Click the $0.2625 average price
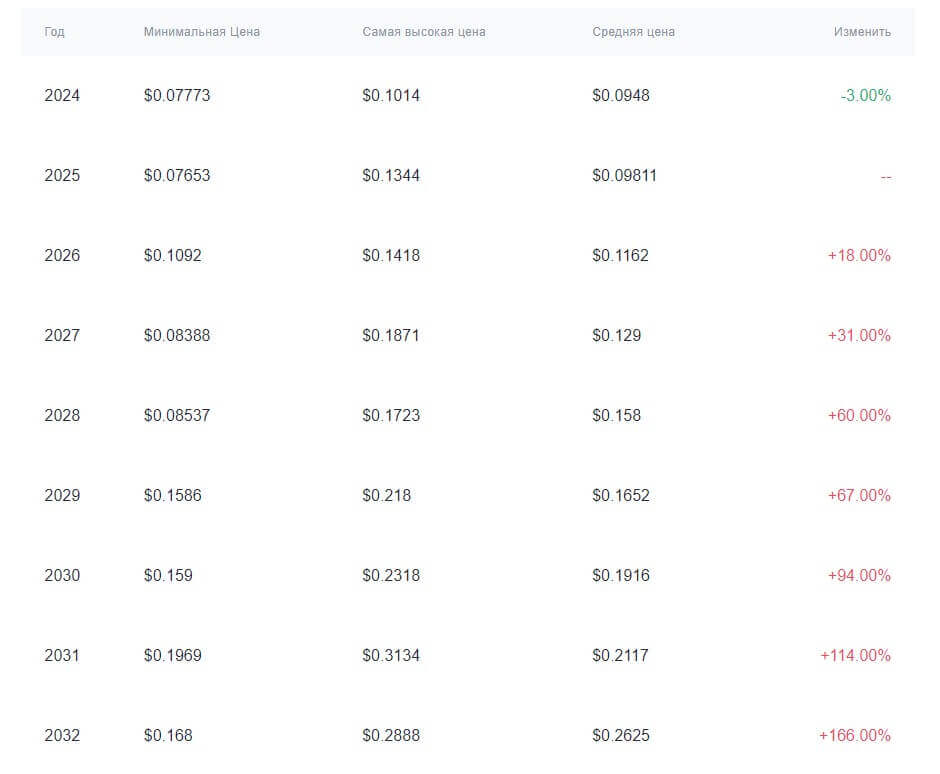Image resolution: width=940 pixels, height=774 pixels. [620, 736]
